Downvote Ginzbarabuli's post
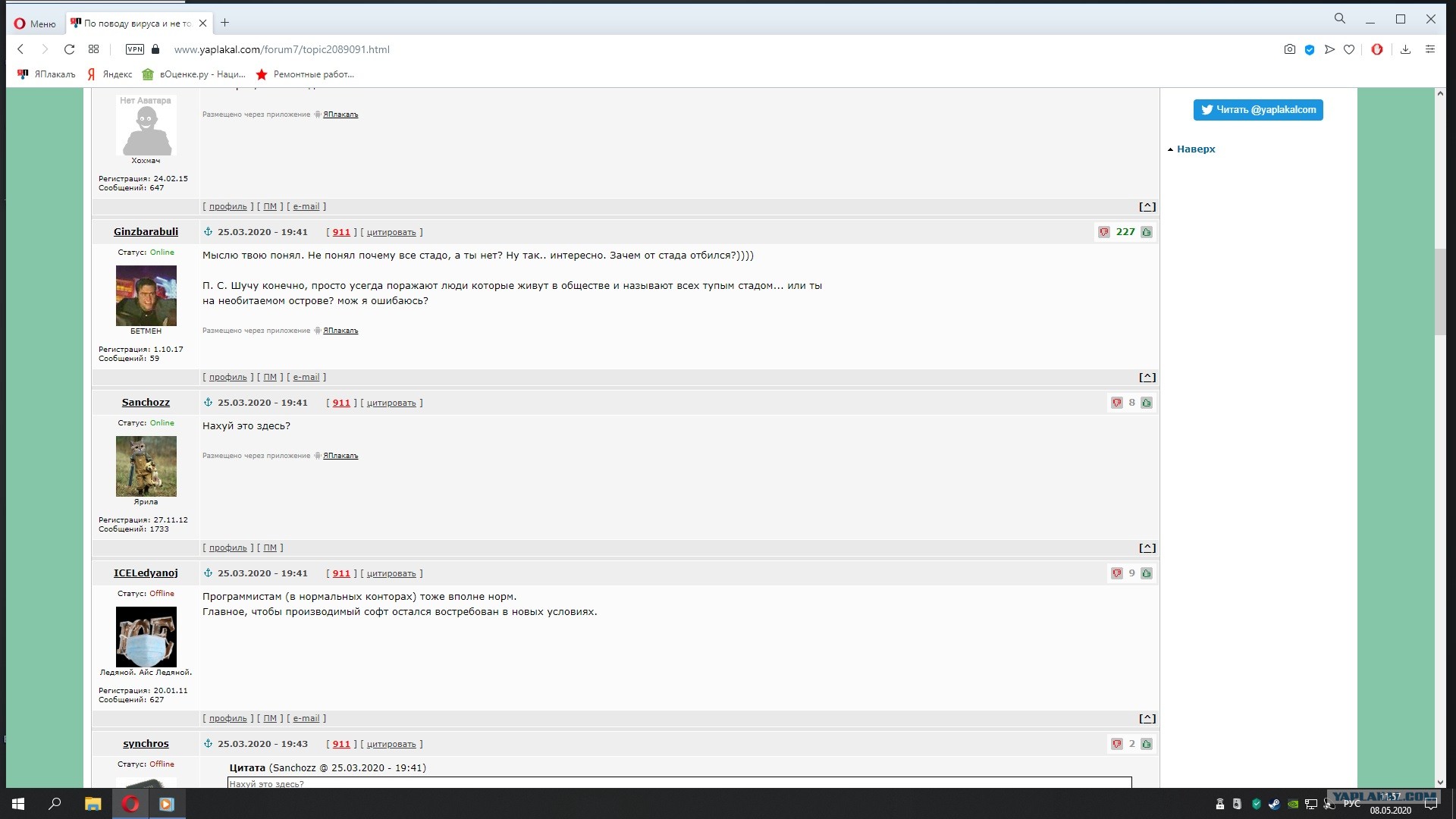 tap(1104, 232)
